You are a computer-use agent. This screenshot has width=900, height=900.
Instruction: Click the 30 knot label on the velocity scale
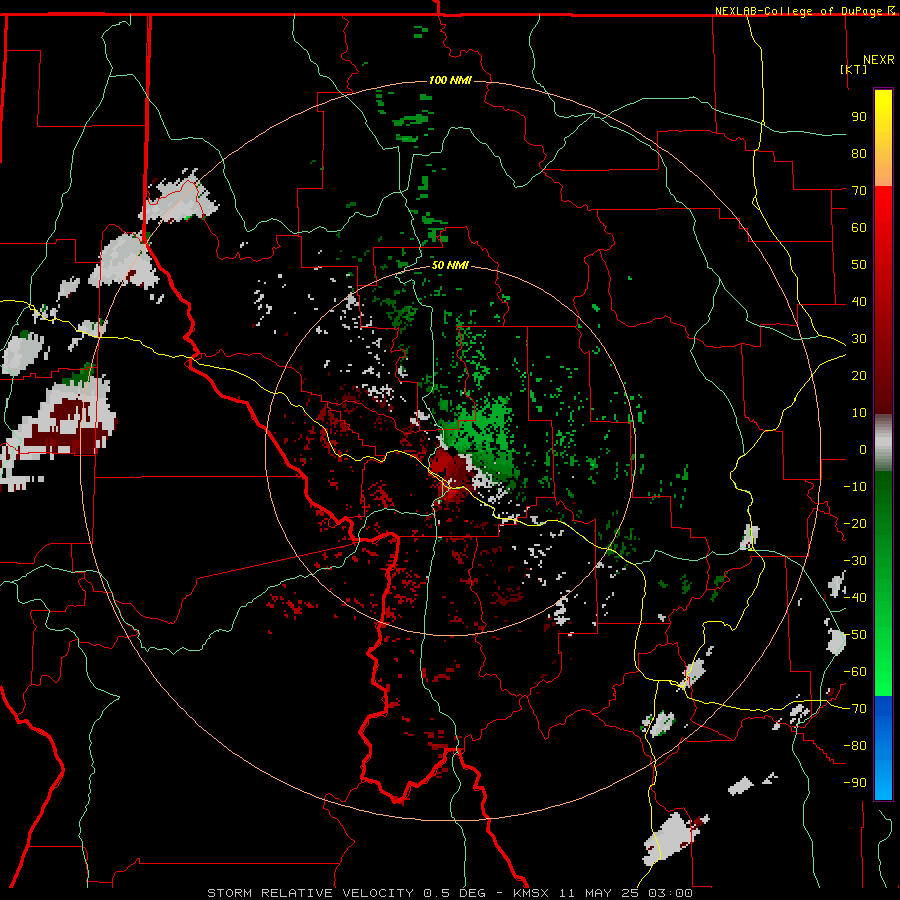[x=859, y=339]
